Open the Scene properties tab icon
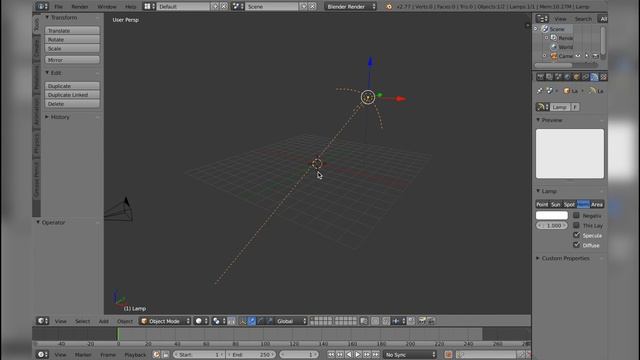The height and width of the screenshot is (360, 640). [558, 77]
